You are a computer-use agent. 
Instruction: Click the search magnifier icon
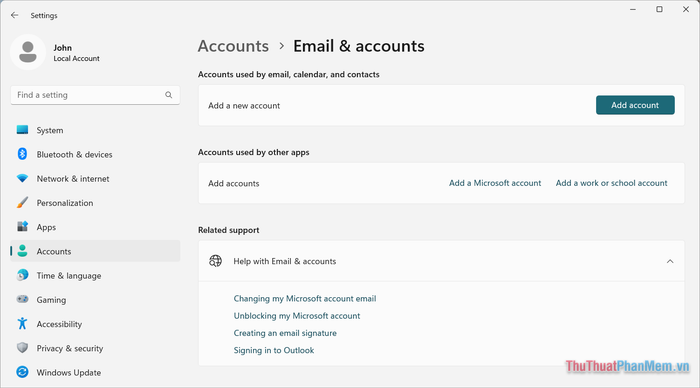(168, 95)
